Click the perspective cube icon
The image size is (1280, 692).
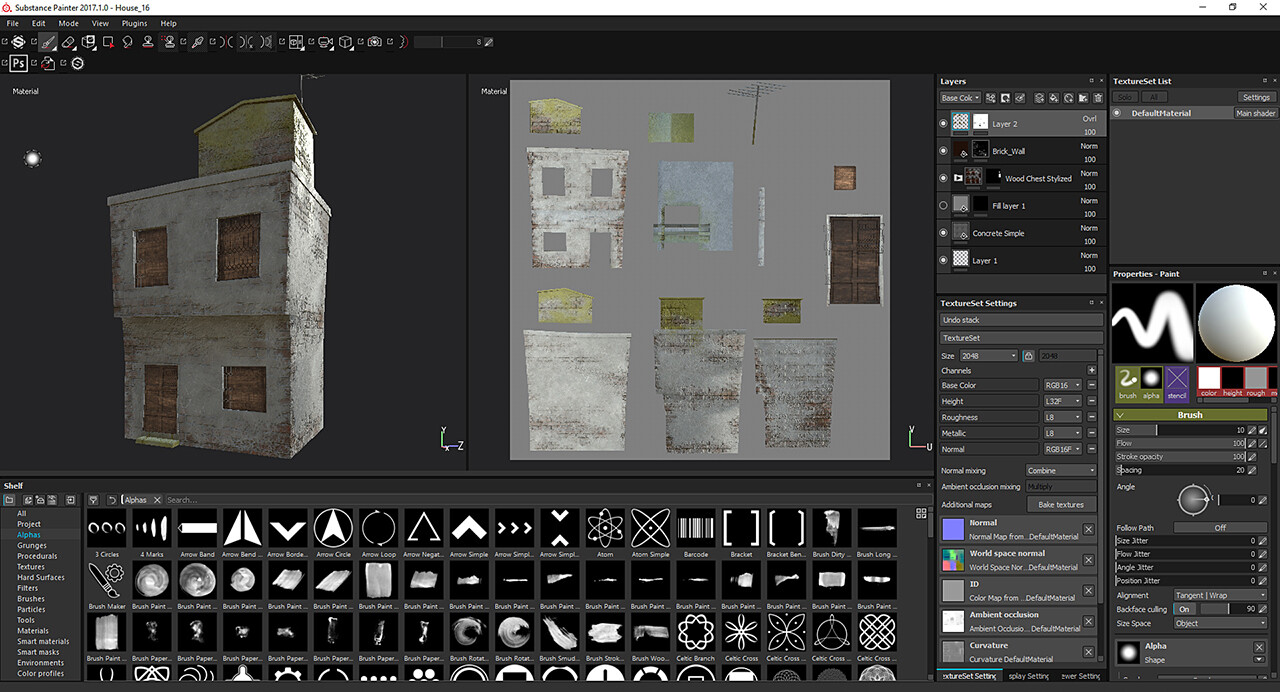coord(345,42)
